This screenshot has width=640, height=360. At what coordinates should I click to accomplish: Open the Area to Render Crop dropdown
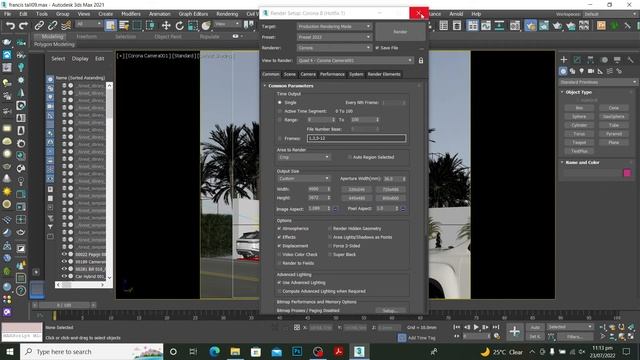[304, 157]
